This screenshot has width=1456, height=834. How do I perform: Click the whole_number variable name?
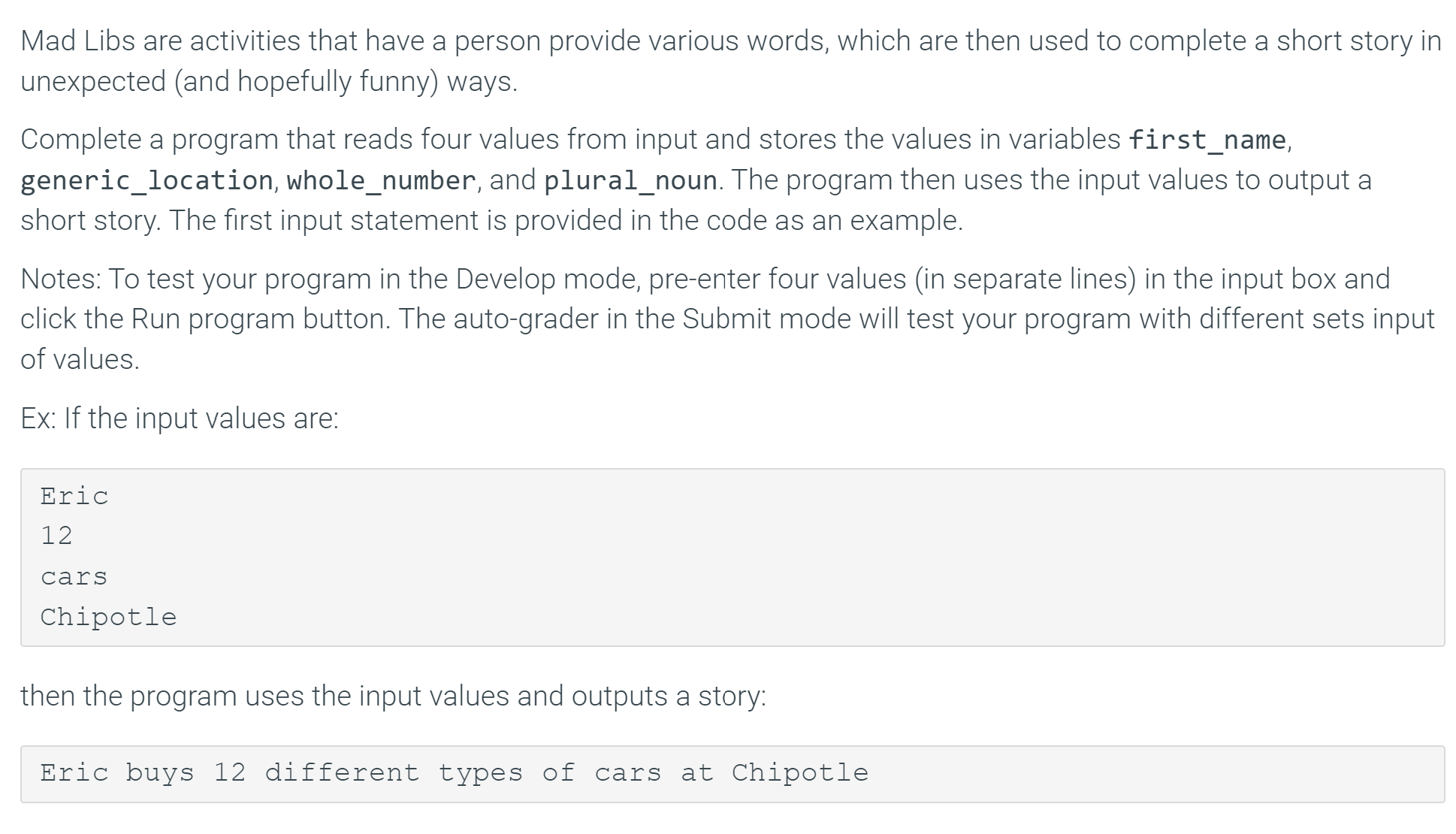pos(381,180)
